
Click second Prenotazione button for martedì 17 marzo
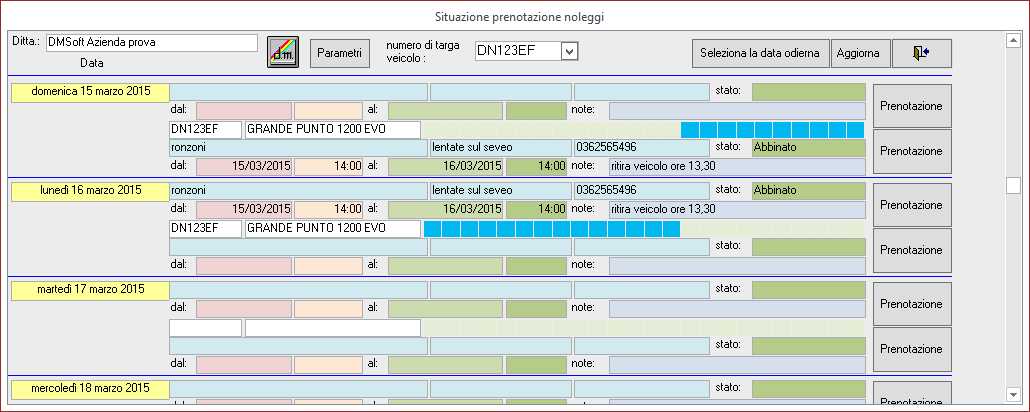coord(912,349)
